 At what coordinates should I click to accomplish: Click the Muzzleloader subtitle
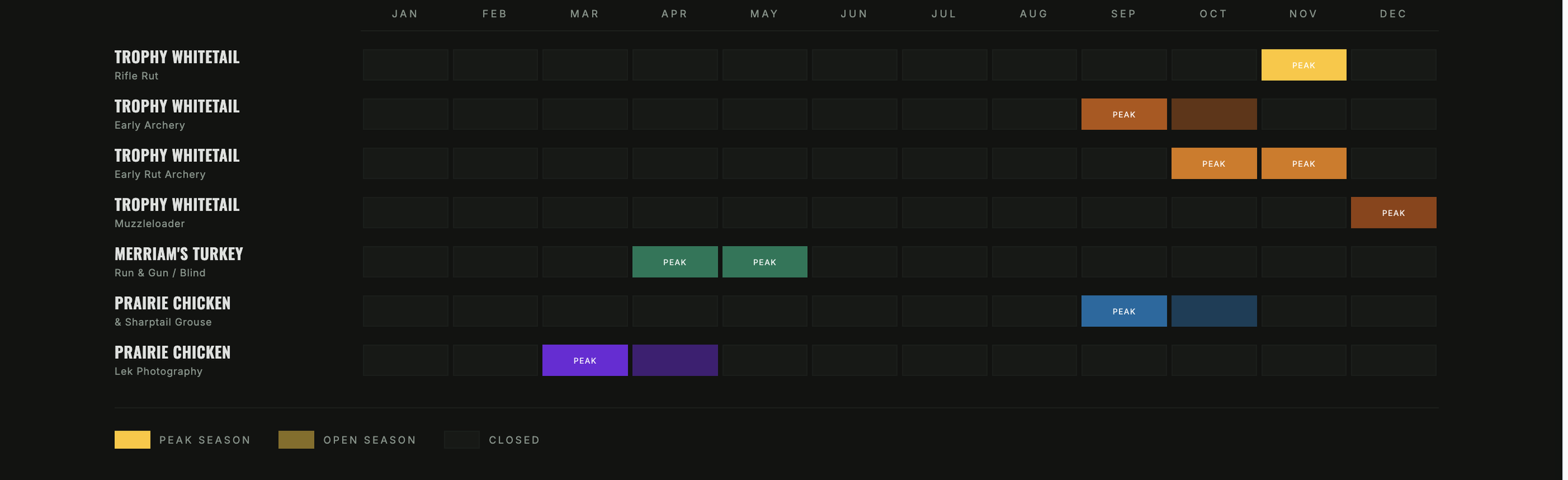pos(149,223)
